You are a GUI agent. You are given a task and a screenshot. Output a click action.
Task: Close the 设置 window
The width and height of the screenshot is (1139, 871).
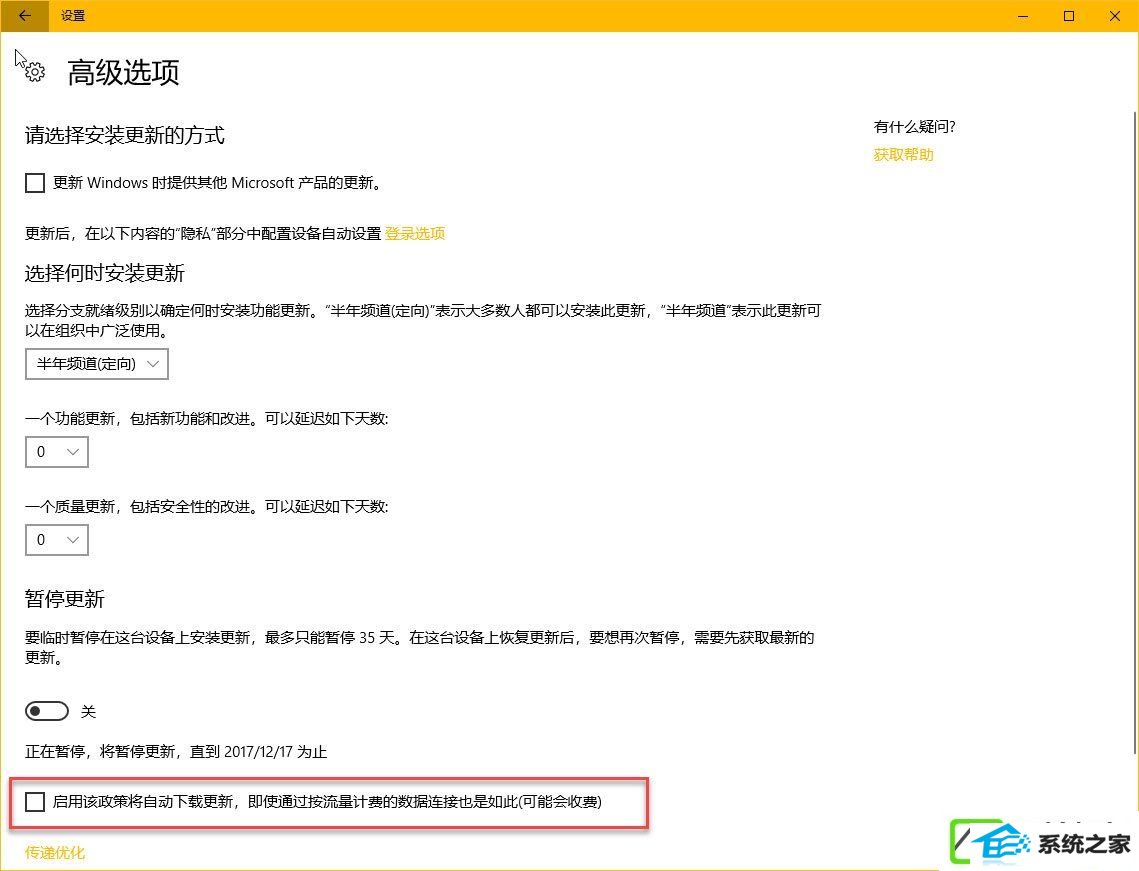click(1114, 16)
